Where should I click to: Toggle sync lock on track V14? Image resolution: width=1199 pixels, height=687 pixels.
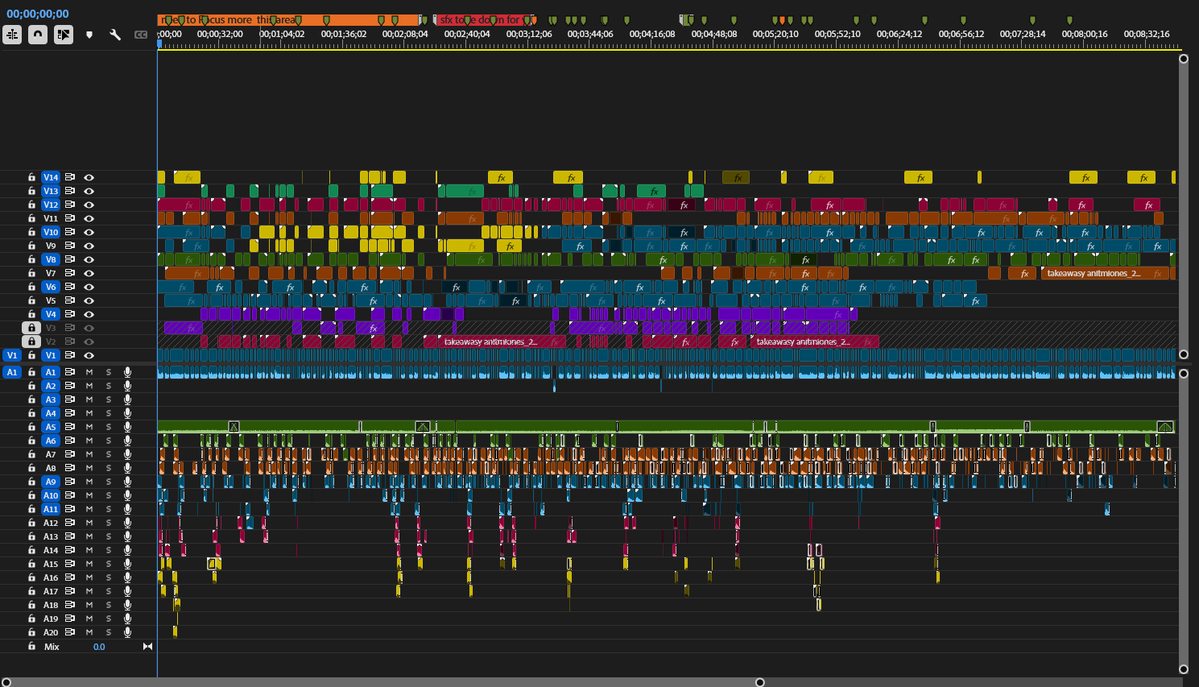[x=70, y=177]
